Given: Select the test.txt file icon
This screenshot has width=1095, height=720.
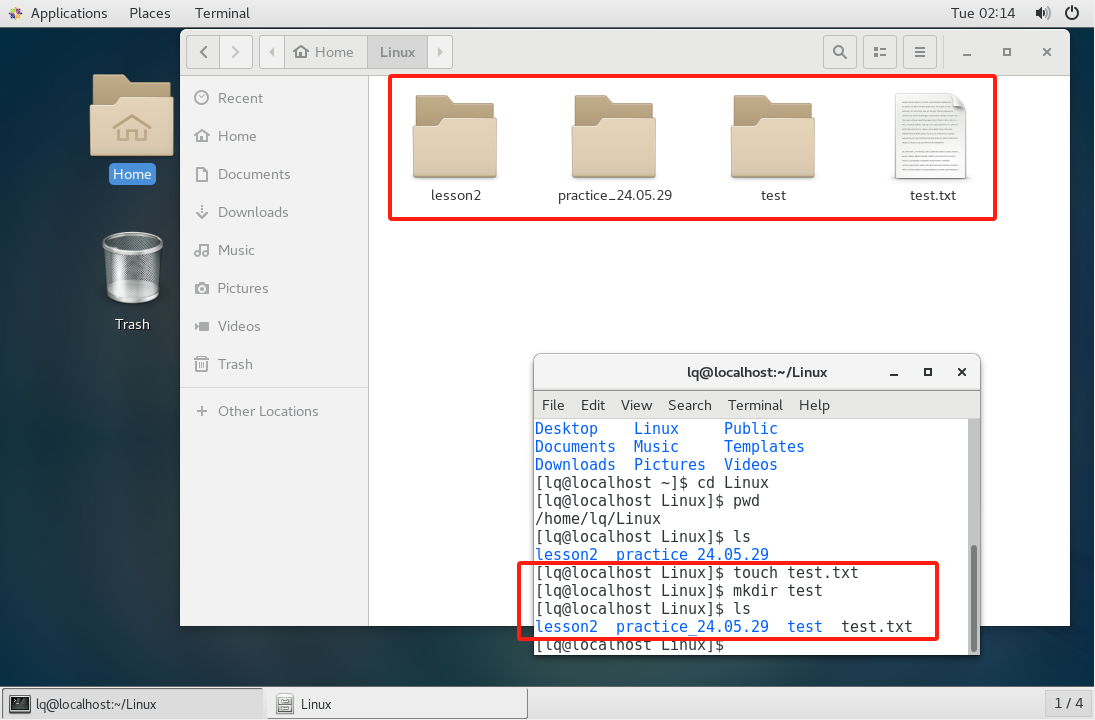Looking at the screenshot, I should pos(932,136).
